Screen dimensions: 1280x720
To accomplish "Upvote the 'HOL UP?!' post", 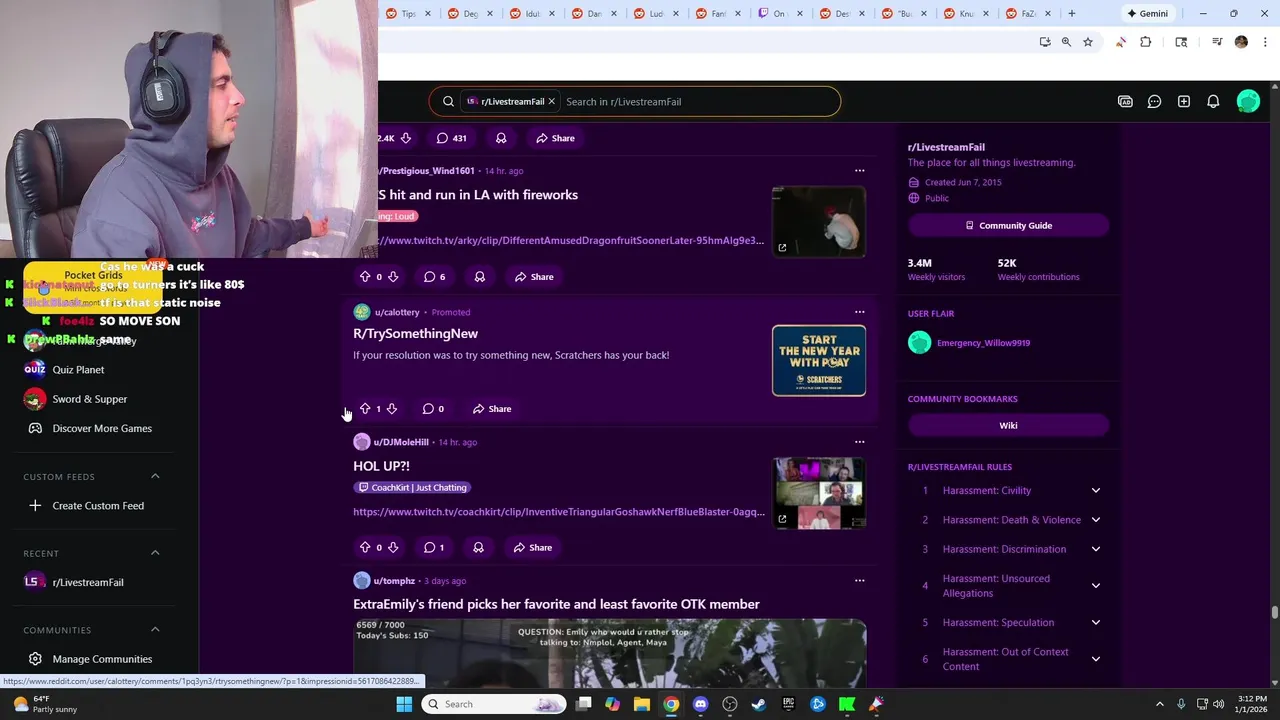I will 365,547.
